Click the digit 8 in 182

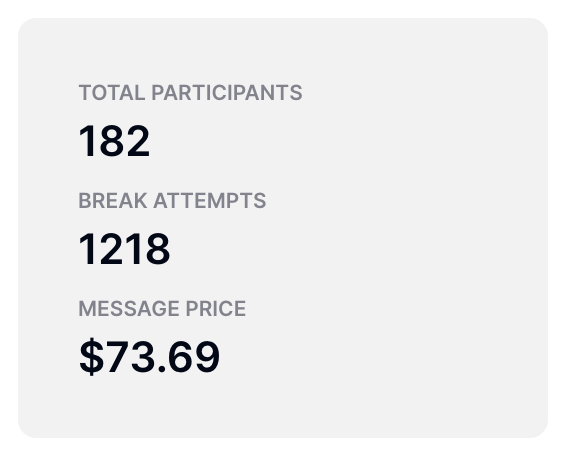coord(112,141)
